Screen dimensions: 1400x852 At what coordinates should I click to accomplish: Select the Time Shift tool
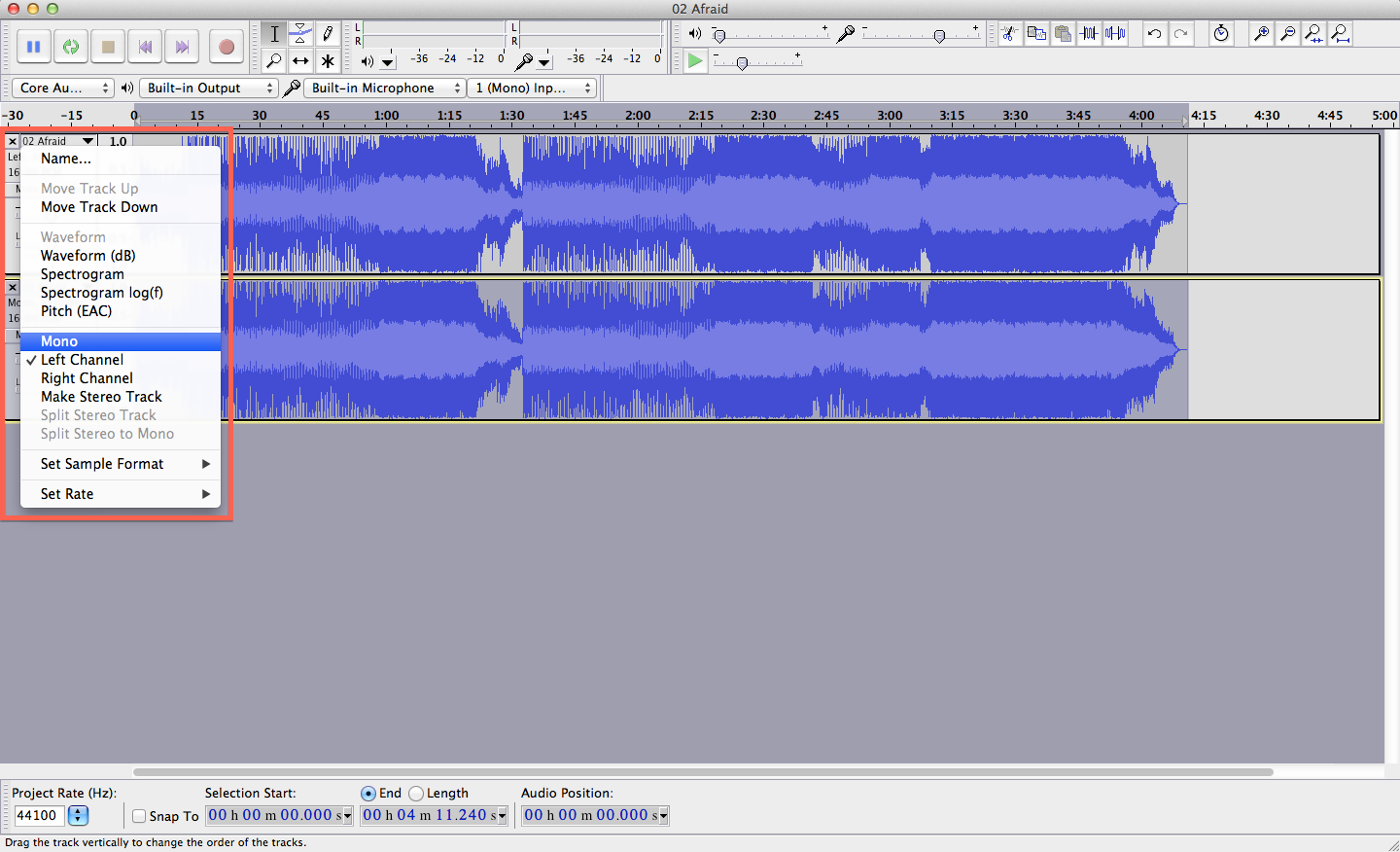300,60
